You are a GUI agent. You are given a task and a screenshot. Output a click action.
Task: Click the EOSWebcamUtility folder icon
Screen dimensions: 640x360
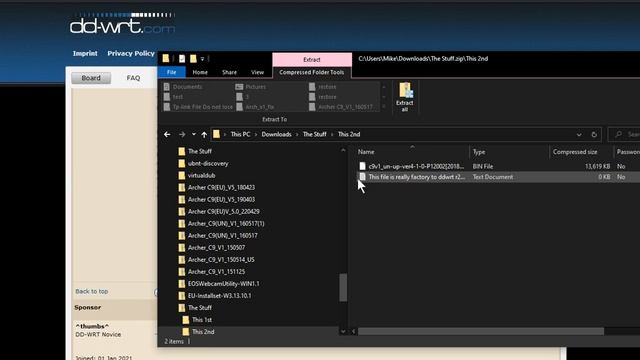[182, 284]
